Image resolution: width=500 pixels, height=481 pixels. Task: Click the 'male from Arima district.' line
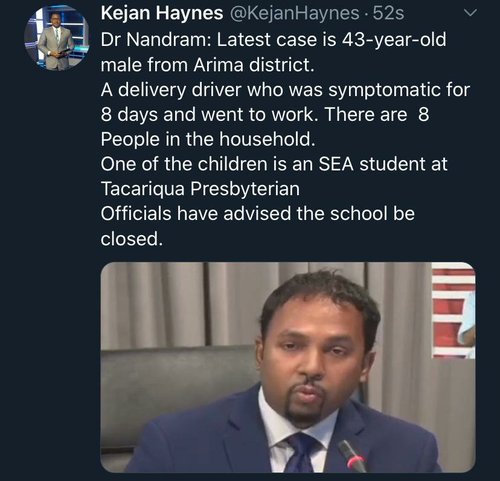pos(208,65)
